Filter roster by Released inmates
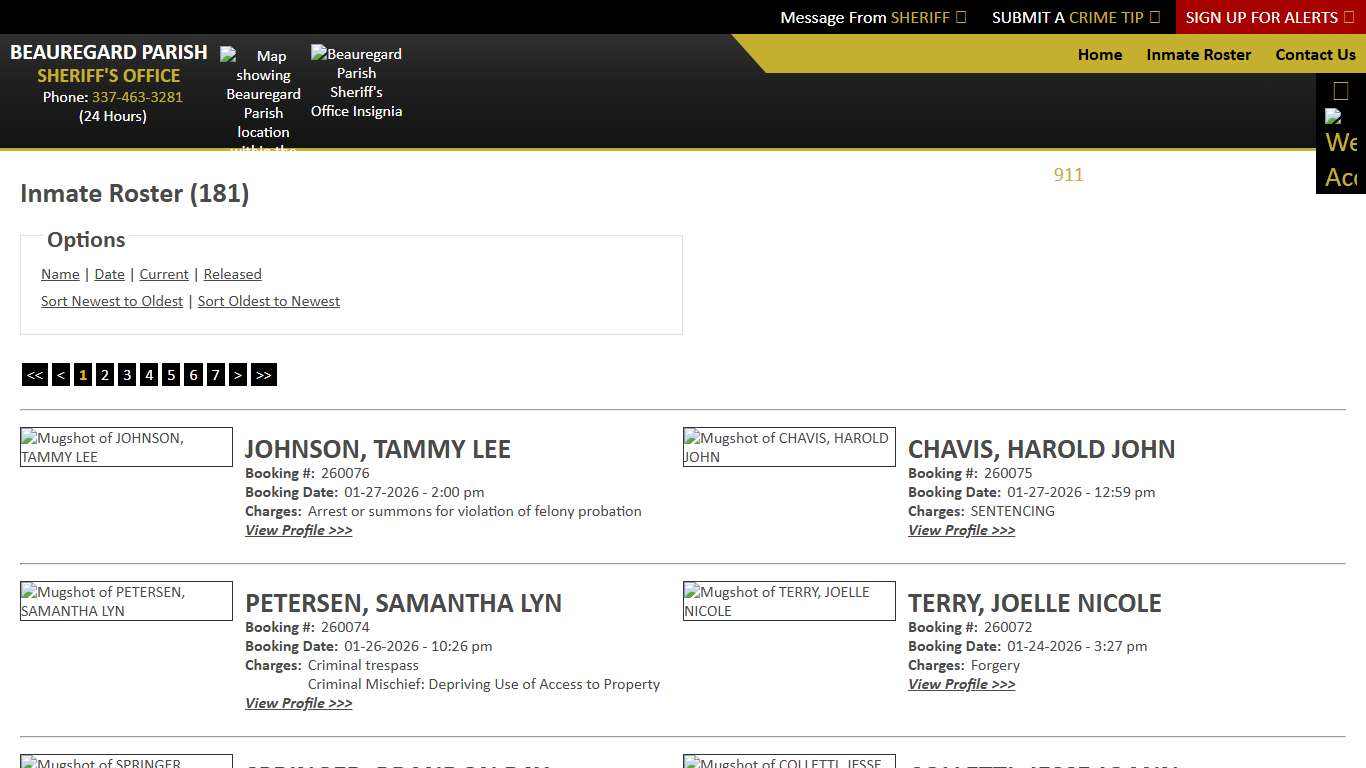Screen dimensions: 1366x768 (x=232, y=274)
